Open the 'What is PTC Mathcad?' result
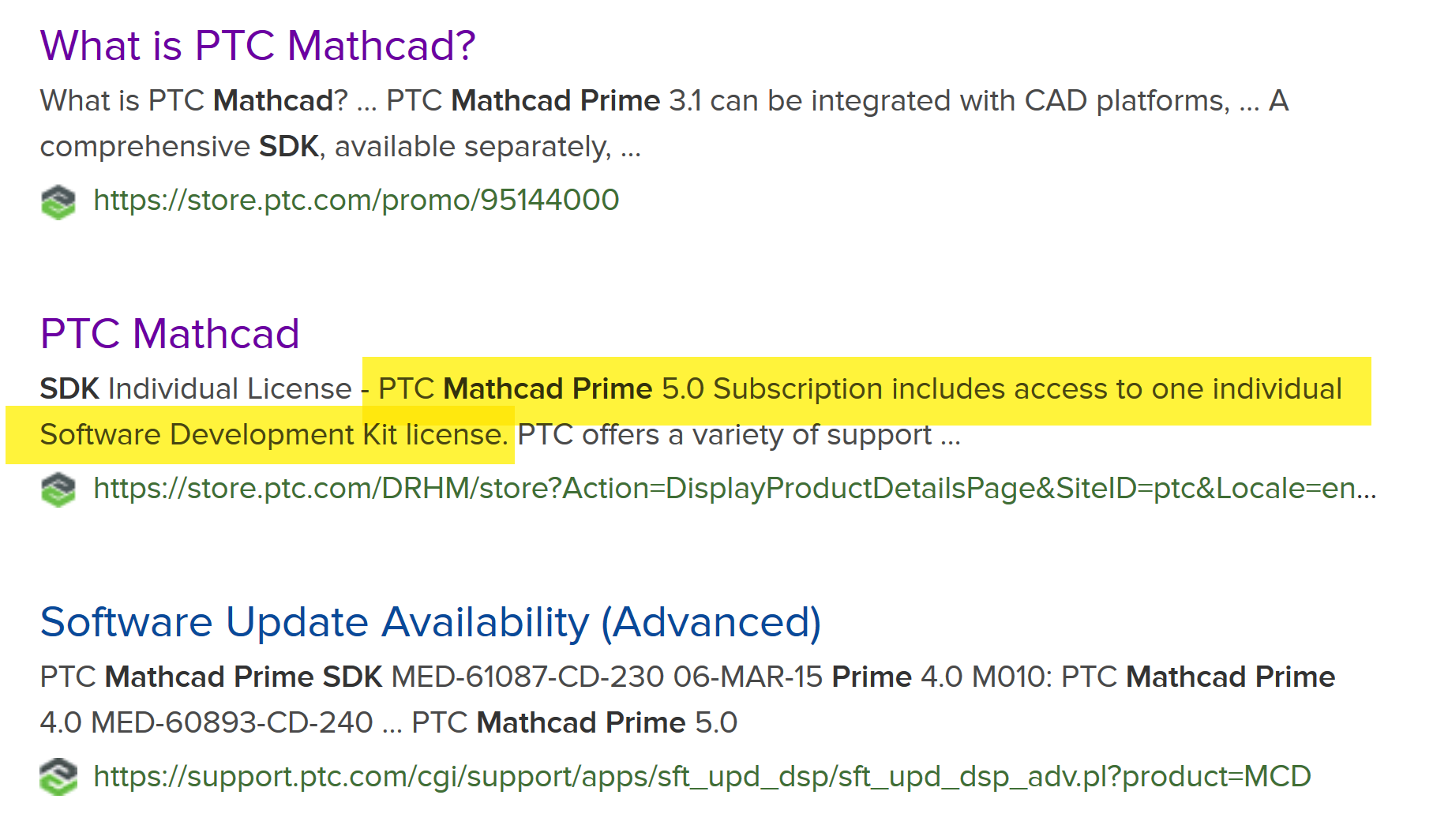 tap(258, 45)
